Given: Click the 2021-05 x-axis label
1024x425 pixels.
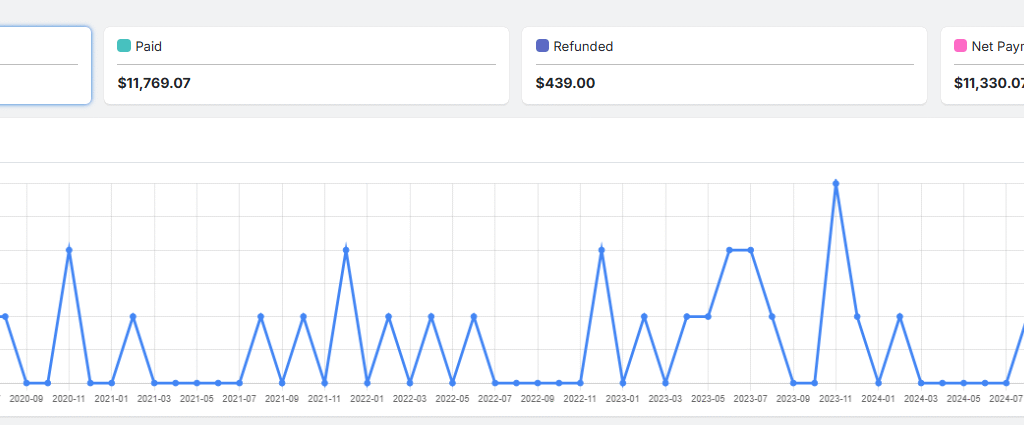Looking at the screenshot, I should [x=197, y=398].
